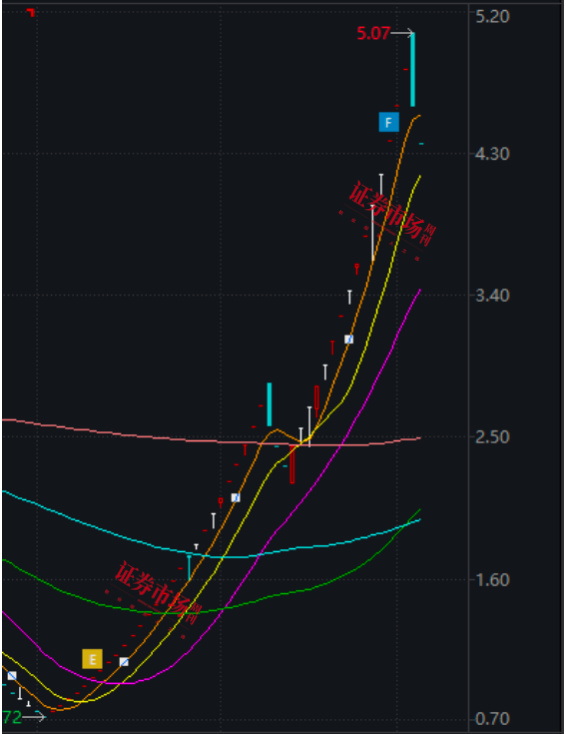Click the 0.70 price axis label
This screenshot has width=566, height=734.
point(492,718)
